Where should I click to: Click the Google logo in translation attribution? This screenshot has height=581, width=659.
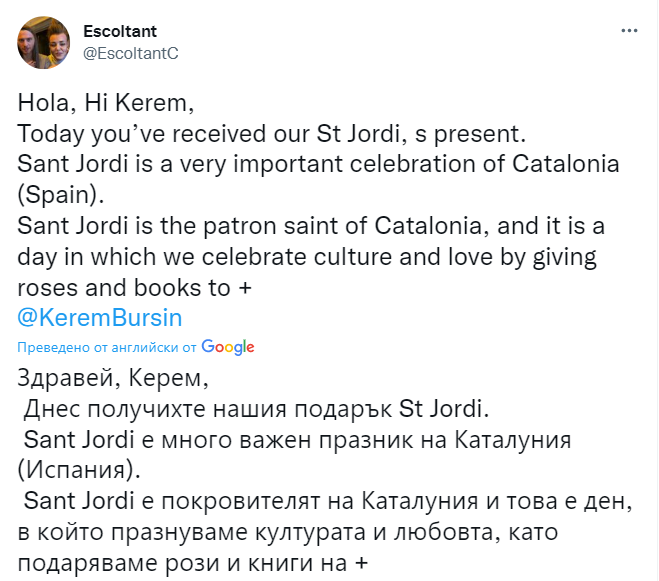click(228, 347)
